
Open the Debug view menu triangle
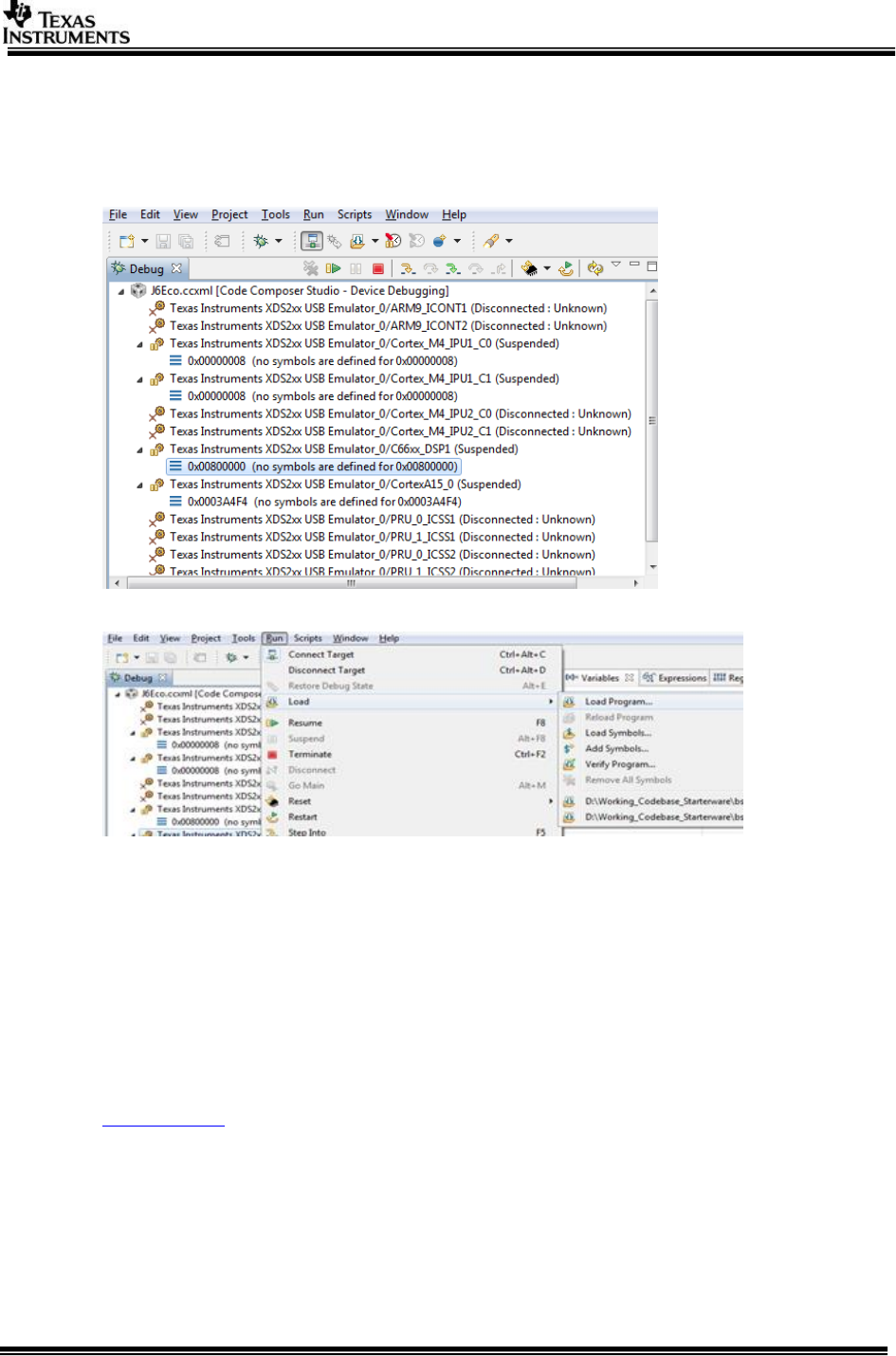click(616, 265)
